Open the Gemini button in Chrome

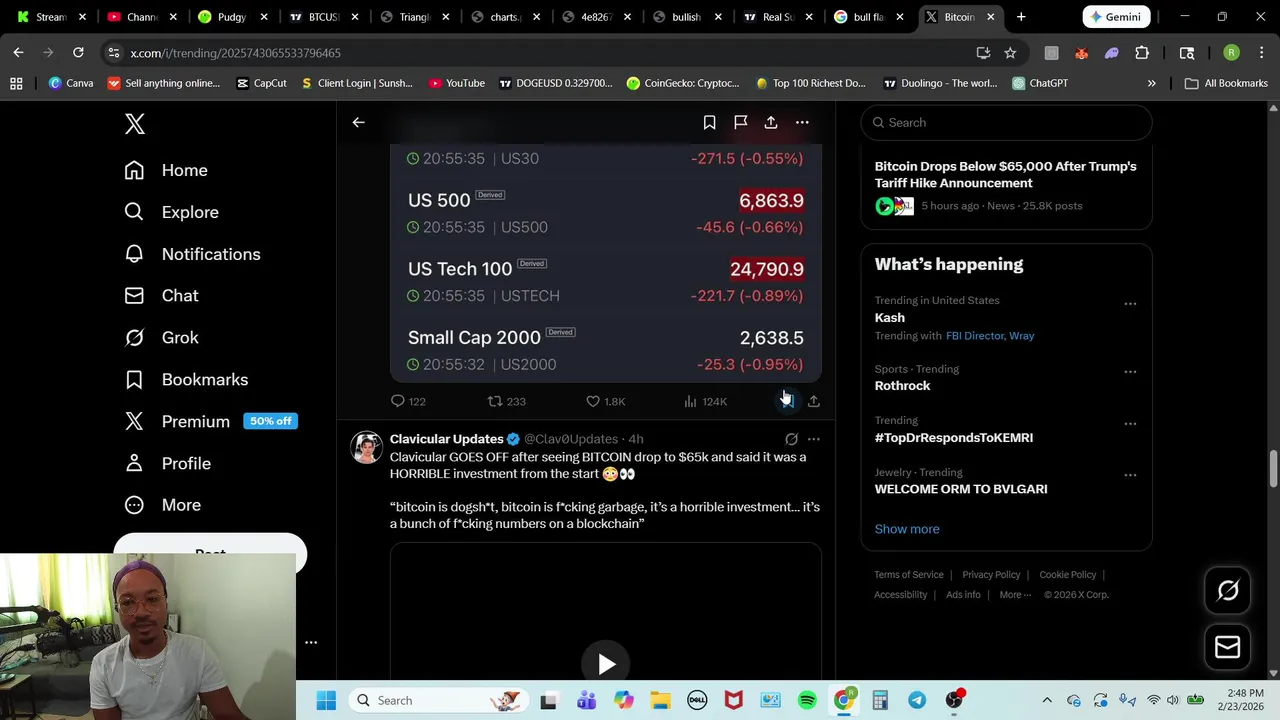coord(1116,17)
